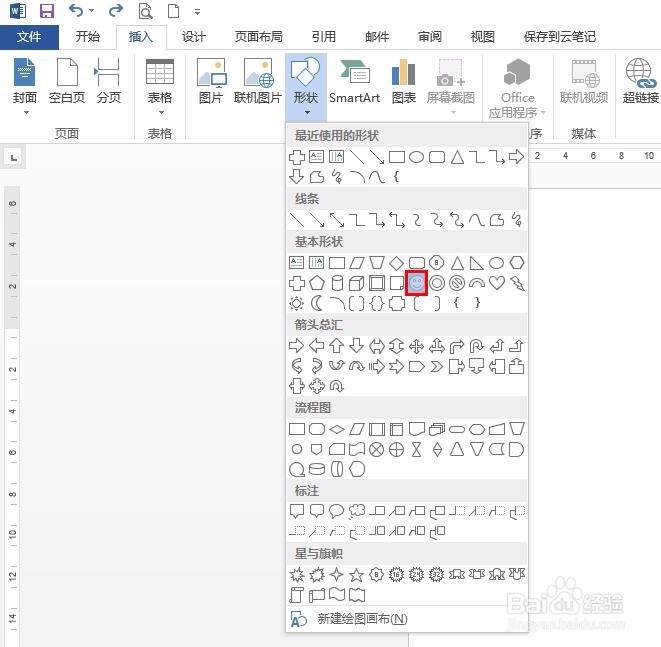
Task: Select the U-turn arrow shape
Action: click(477, 346)
